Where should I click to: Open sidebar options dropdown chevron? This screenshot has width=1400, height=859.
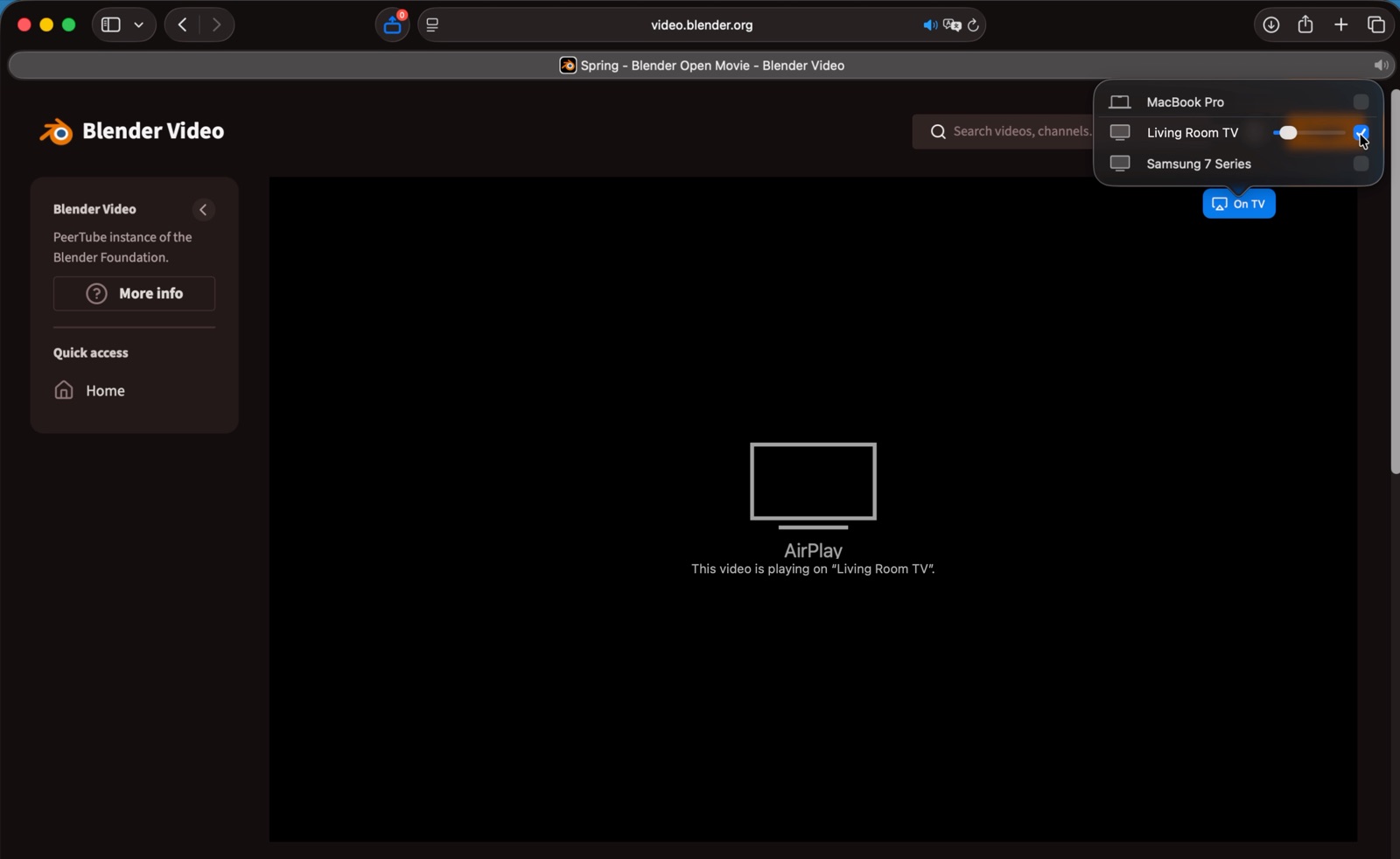point(139,24)
